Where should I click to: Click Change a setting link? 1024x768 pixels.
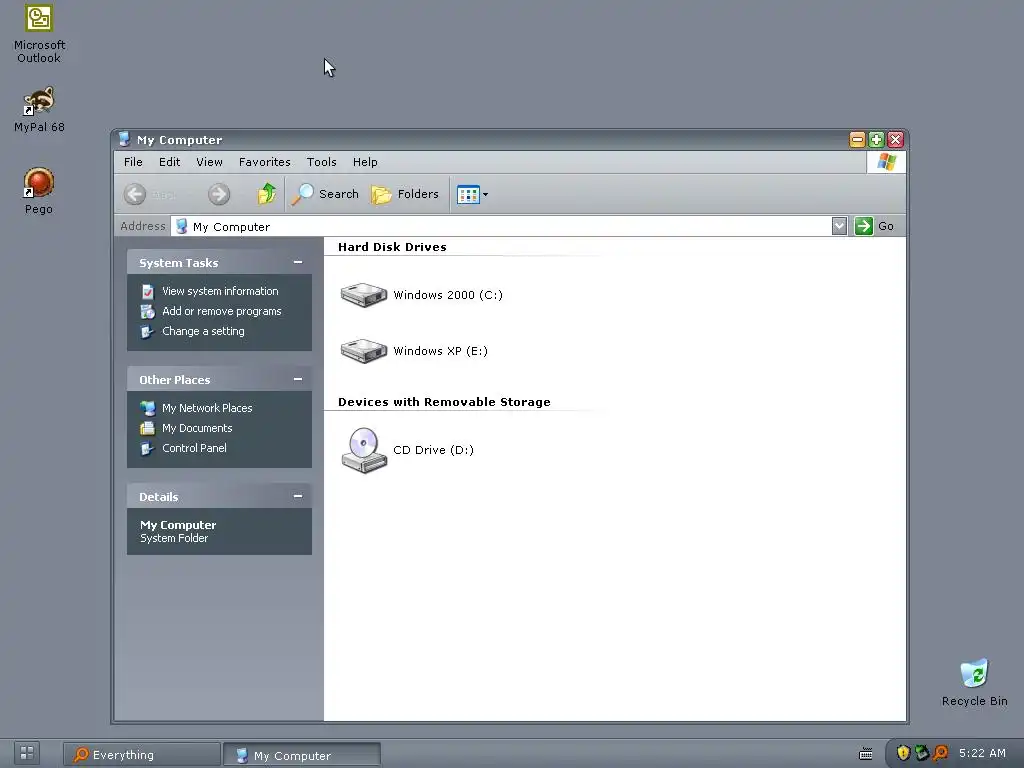(x=203, y=331)
